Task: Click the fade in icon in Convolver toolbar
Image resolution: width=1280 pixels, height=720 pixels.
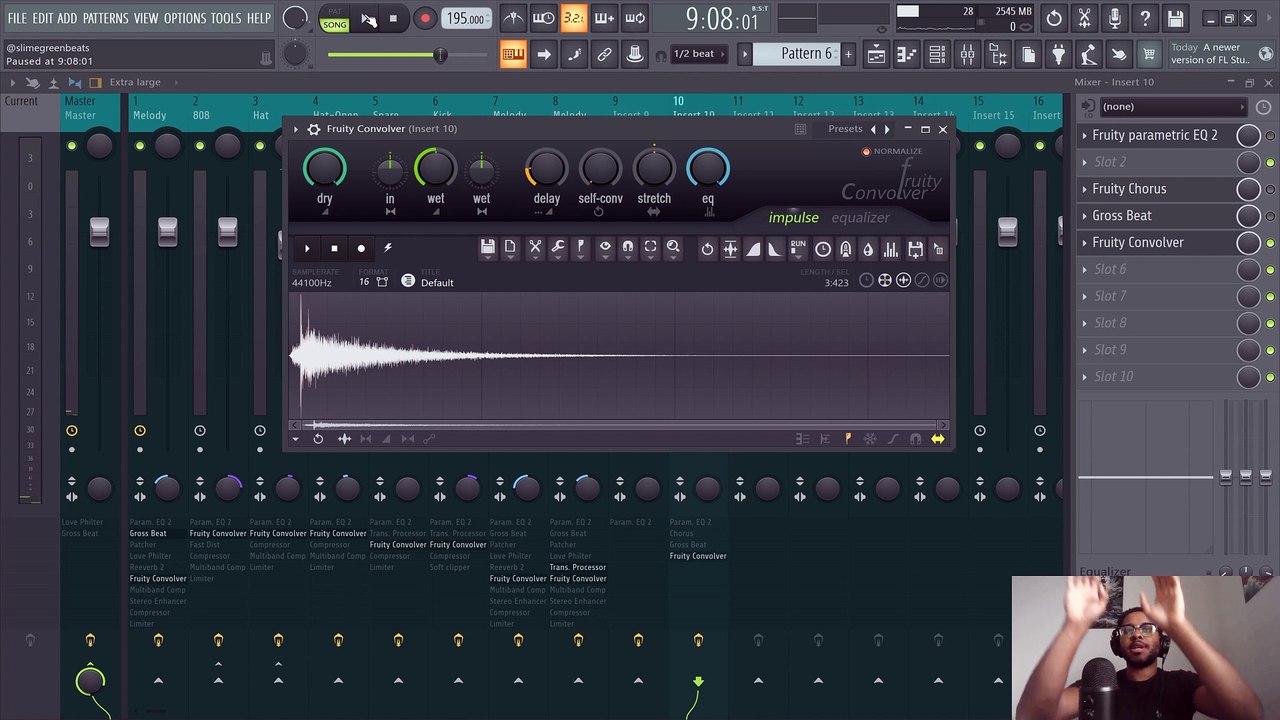Action: [753, 249]
